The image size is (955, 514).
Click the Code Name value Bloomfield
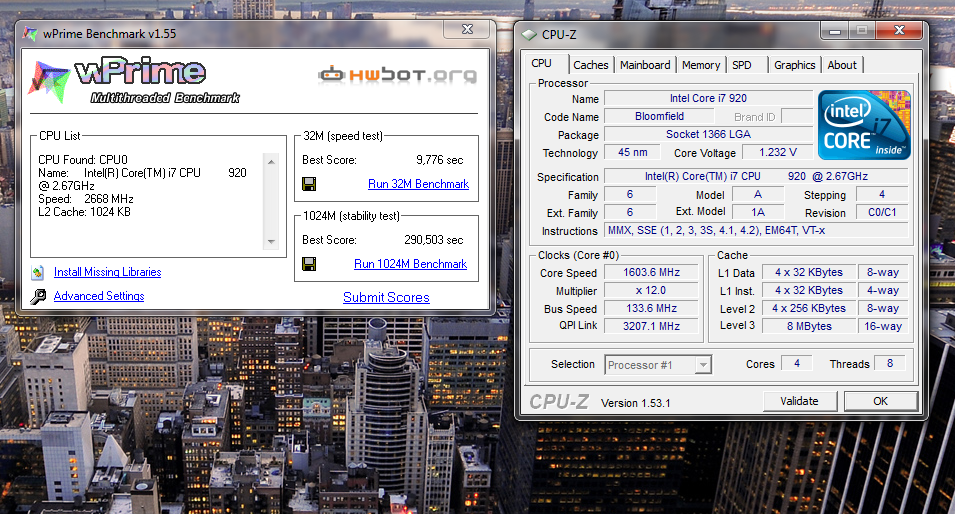[x=660, y=116]
